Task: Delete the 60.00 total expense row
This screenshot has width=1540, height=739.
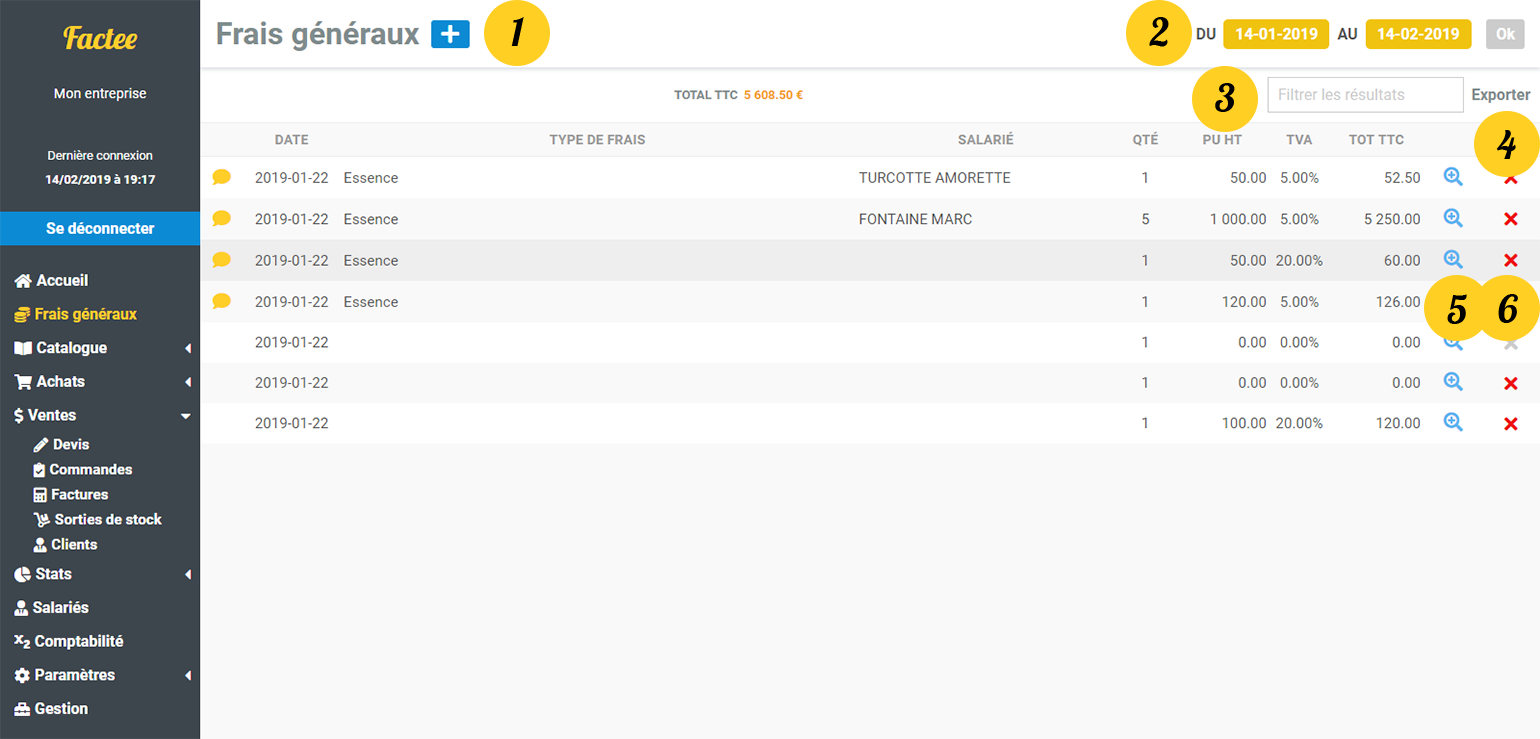Action: click(x=1510, y=260)
